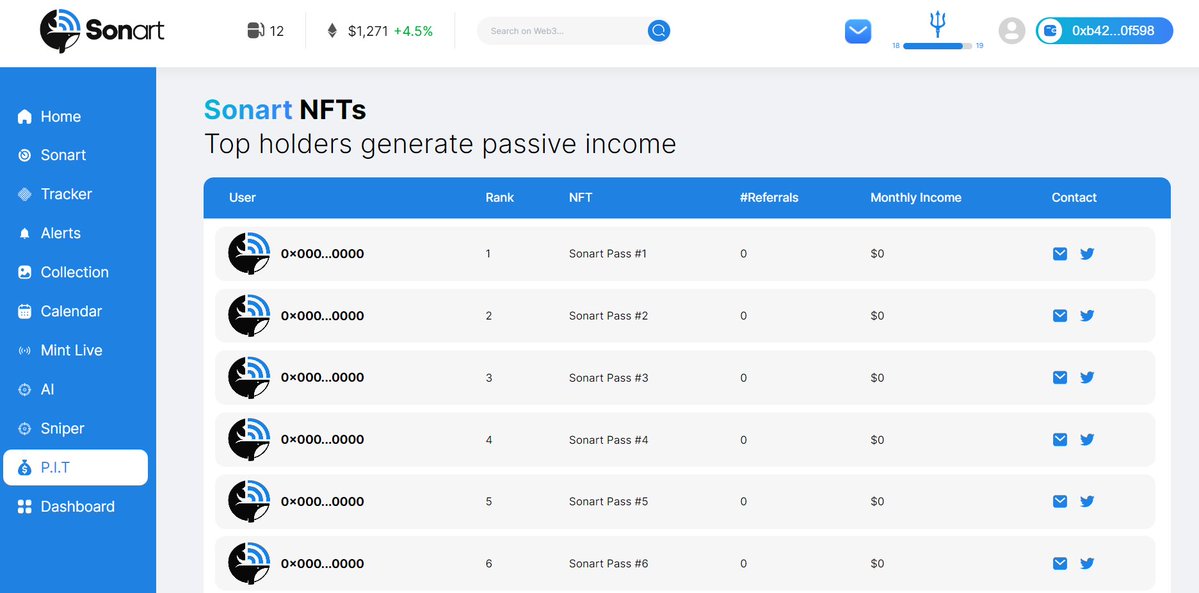Email the Sonart Pass #4 holder
Screen dimensions: 1199x593
pos(1060,439)
